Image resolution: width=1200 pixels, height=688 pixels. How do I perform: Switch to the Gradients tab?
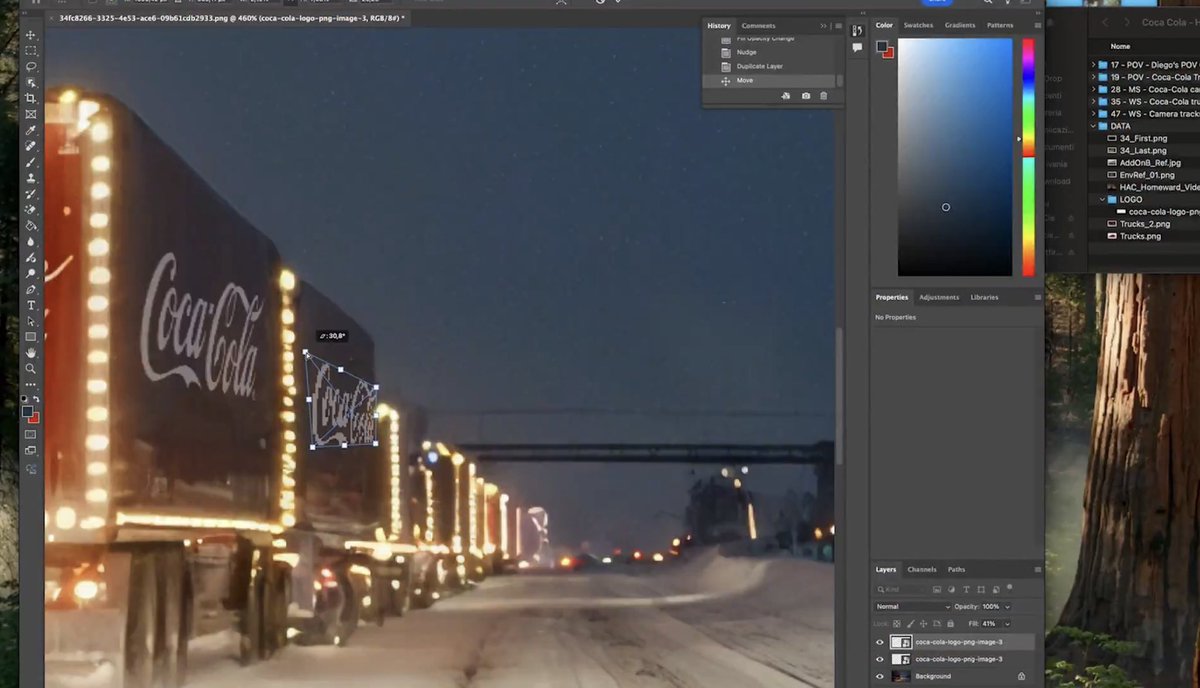(x=960, y=25)
